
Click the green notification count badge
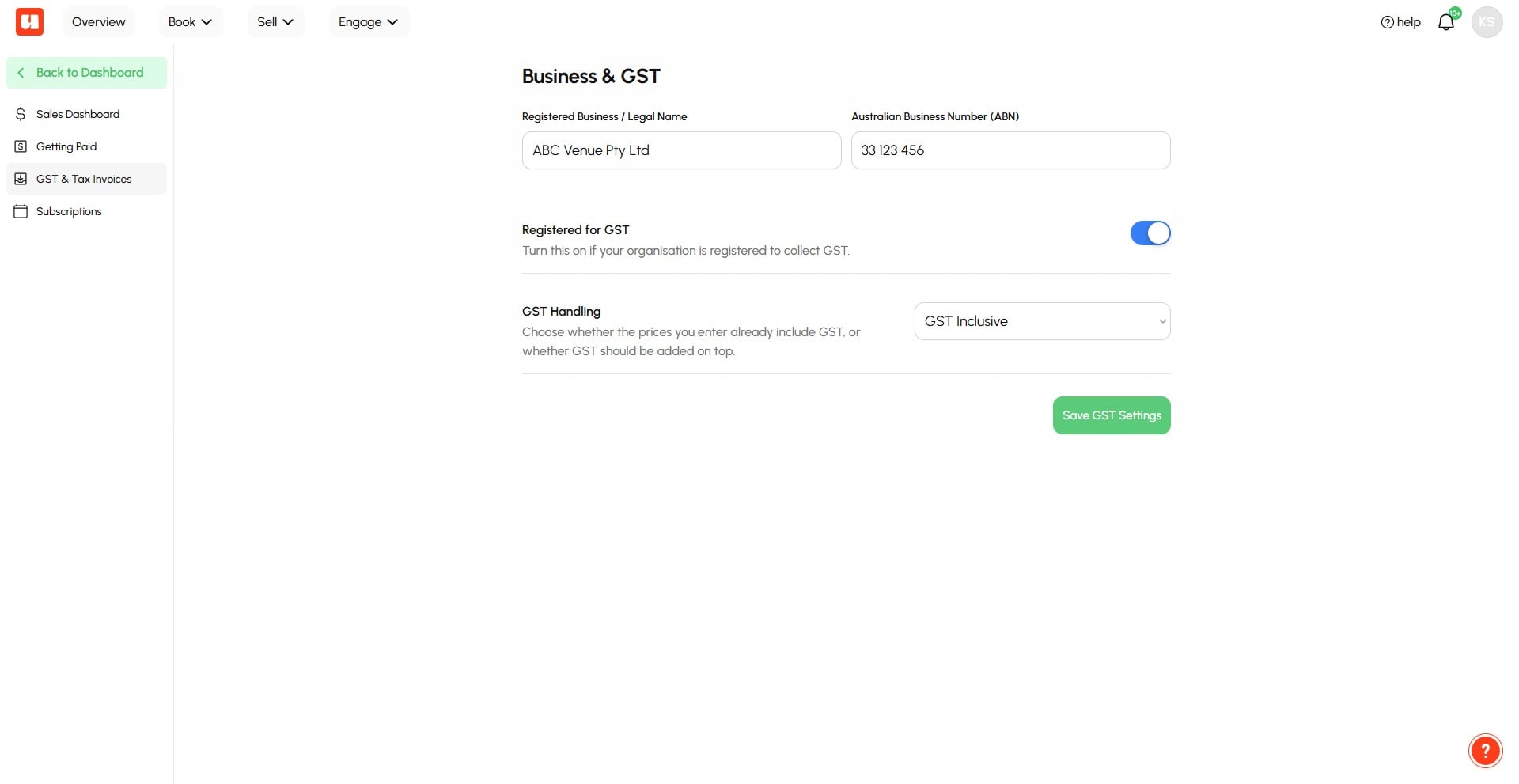(x=1455, y=13)
